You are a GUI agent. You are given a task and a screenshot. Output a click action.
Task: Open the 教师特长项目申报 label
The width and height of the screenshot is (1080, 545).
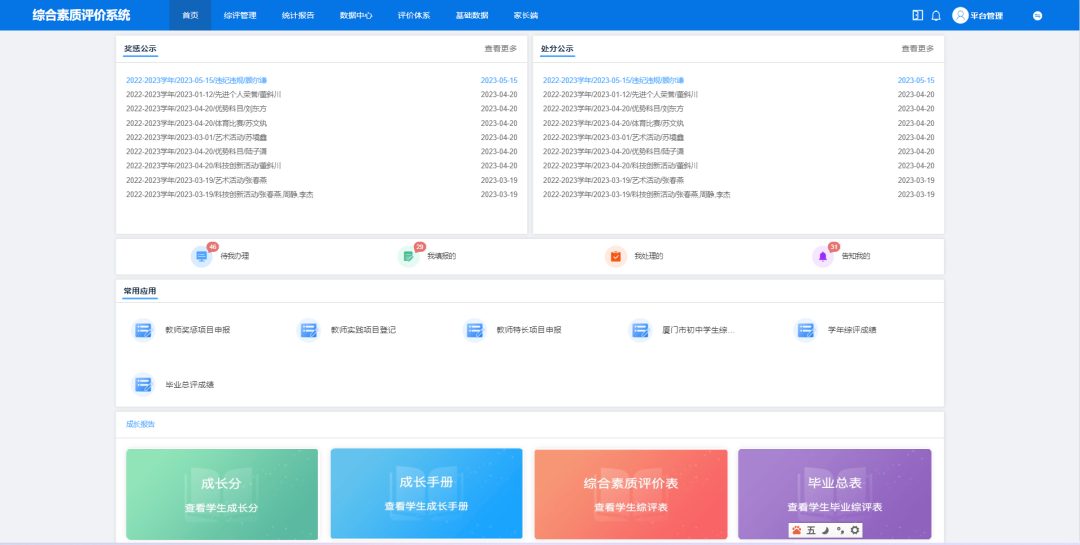pyautogui.click(x=529, y=330)
